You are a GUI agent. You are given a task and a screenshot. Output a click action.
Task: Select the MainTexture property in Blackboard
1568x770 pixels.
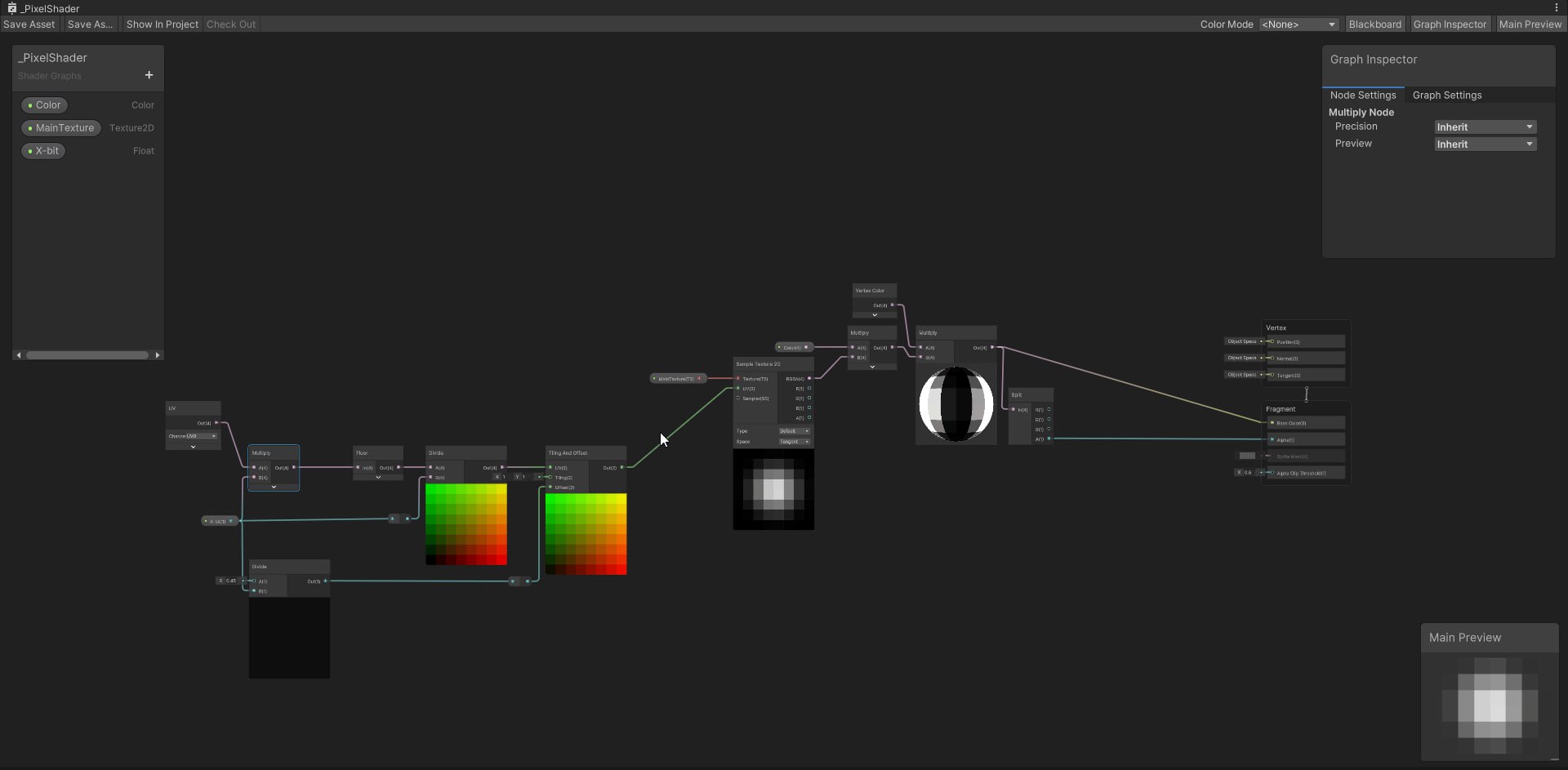(x=61, y=128)
